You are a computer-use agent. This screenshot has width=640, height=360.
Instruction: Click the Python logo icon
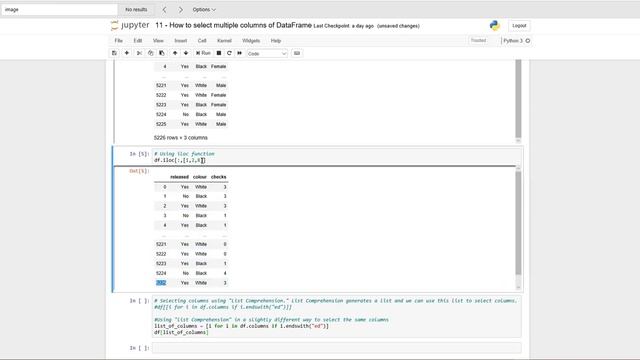pyautogui.click(x=495, y=26)
